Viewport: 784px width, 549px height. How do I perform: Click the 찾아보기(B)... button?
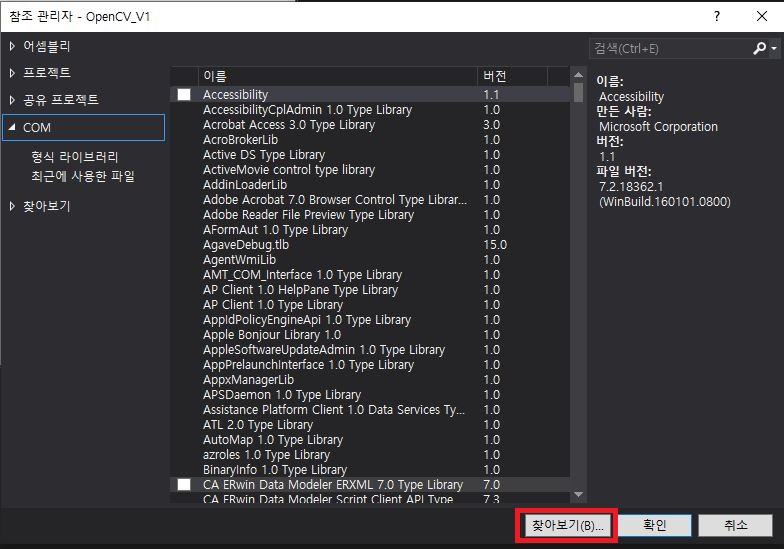567,526
